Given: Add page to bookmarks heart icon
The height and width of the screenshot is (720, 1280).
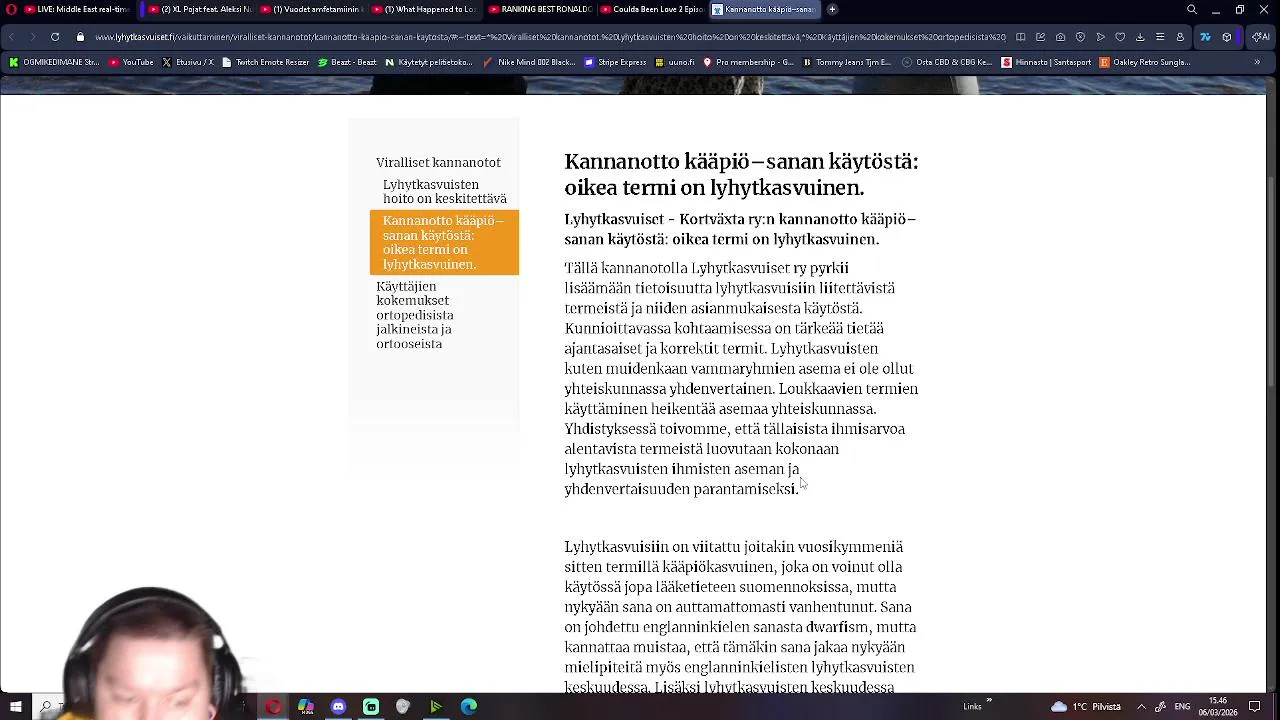Looking at the screenshot, I should coord(1120,37).
